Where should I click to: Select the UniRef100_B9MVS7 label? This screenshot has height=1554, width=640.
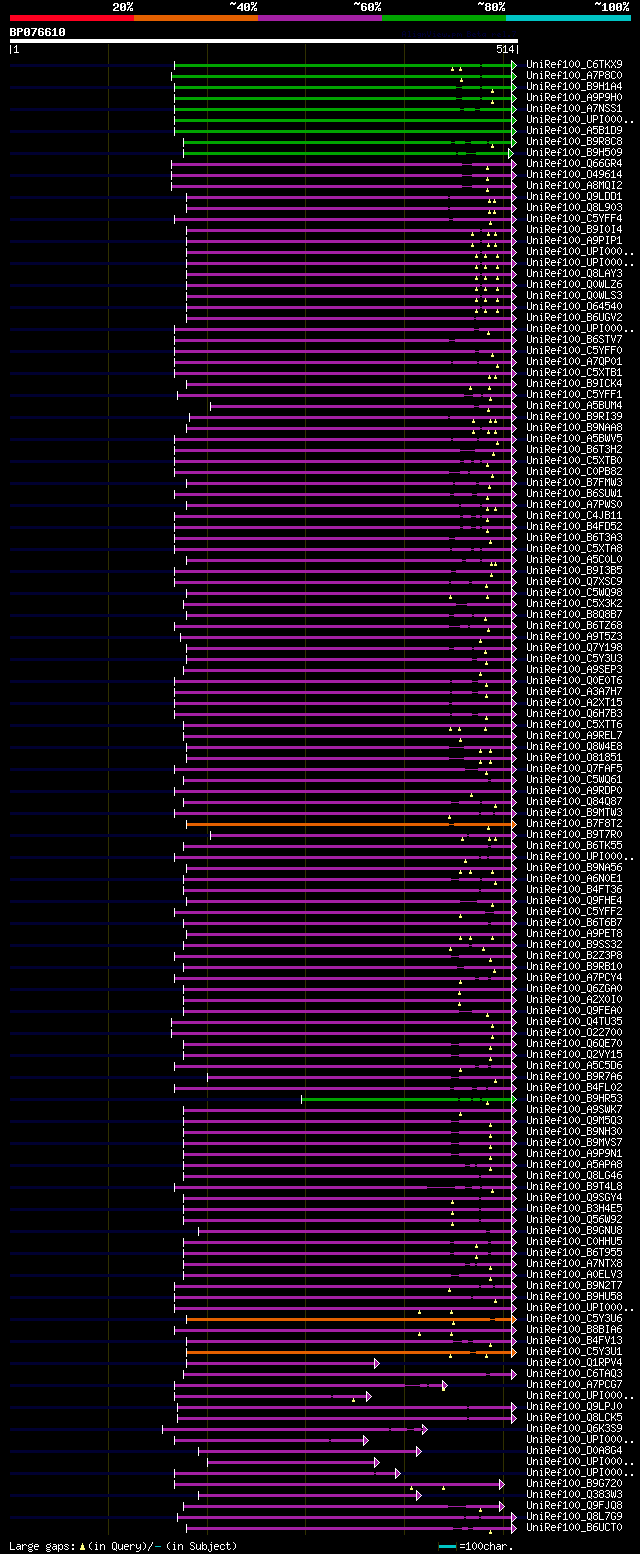(x=574, y=1142)
